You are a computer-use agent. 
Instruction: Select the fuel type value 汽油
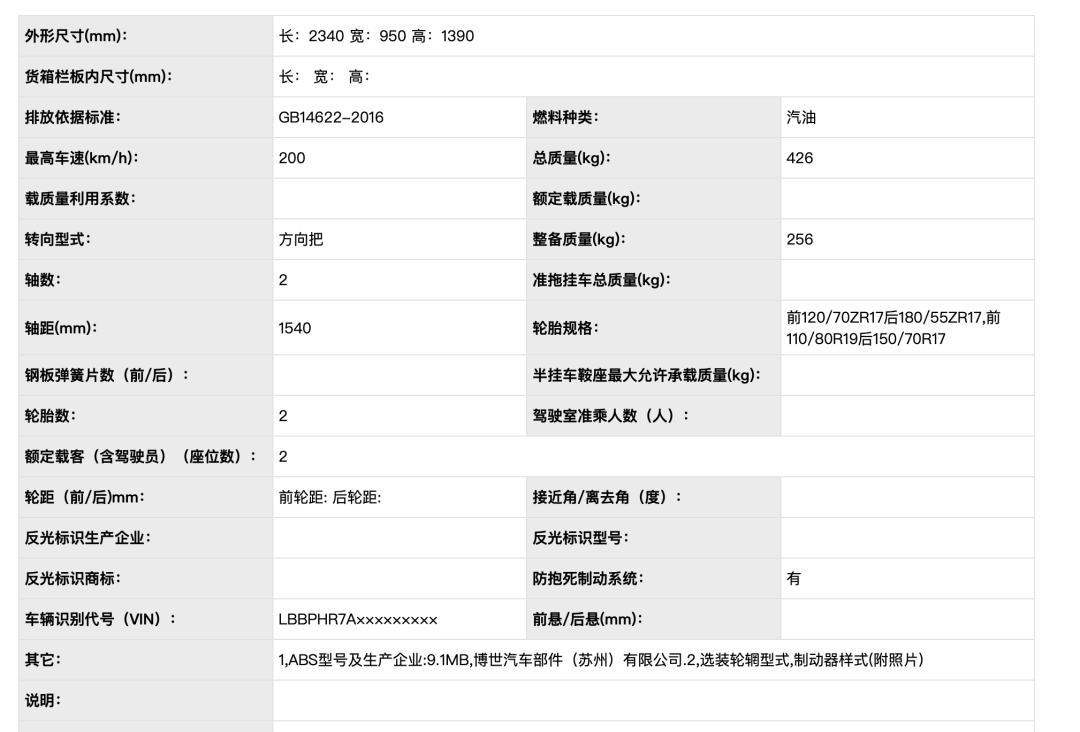tap(796, 117)
